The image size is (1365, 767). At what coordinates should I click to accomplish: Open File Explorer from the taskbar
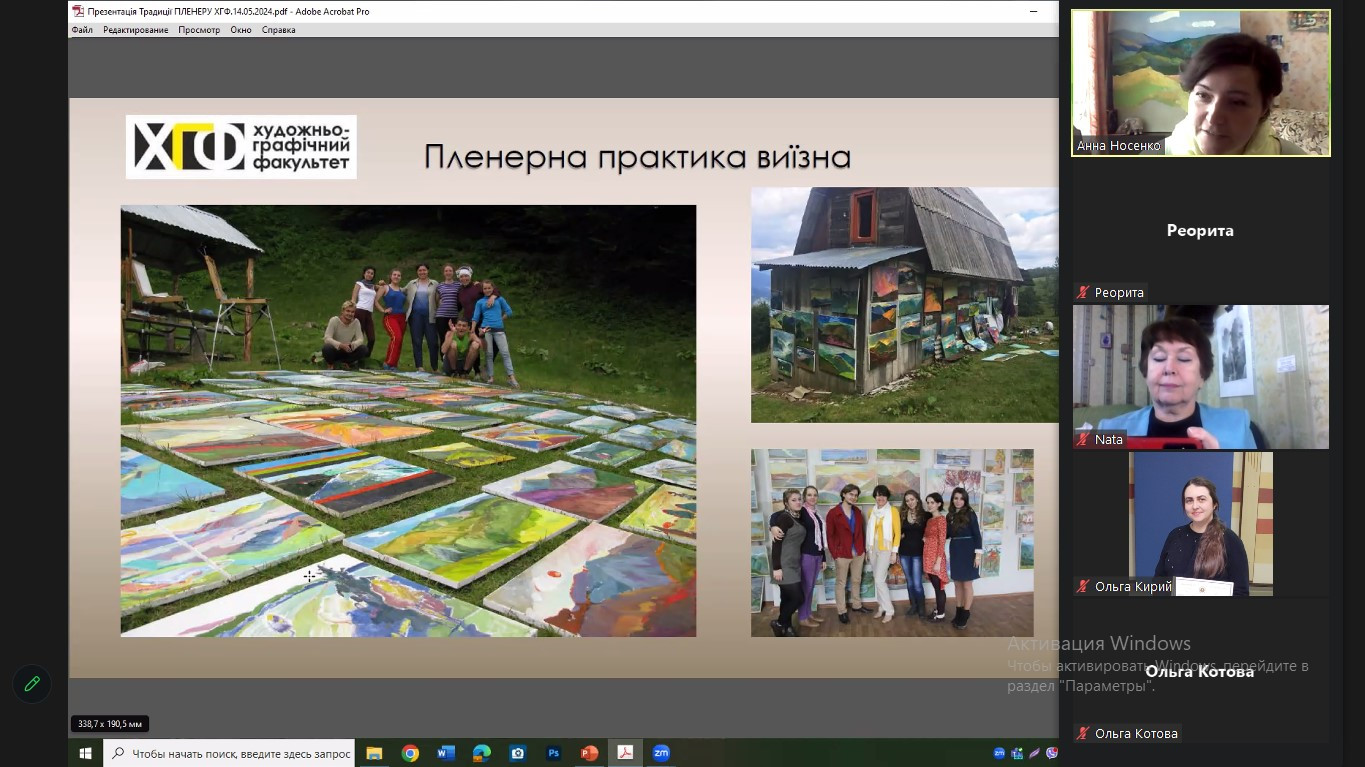click(374, 753)
